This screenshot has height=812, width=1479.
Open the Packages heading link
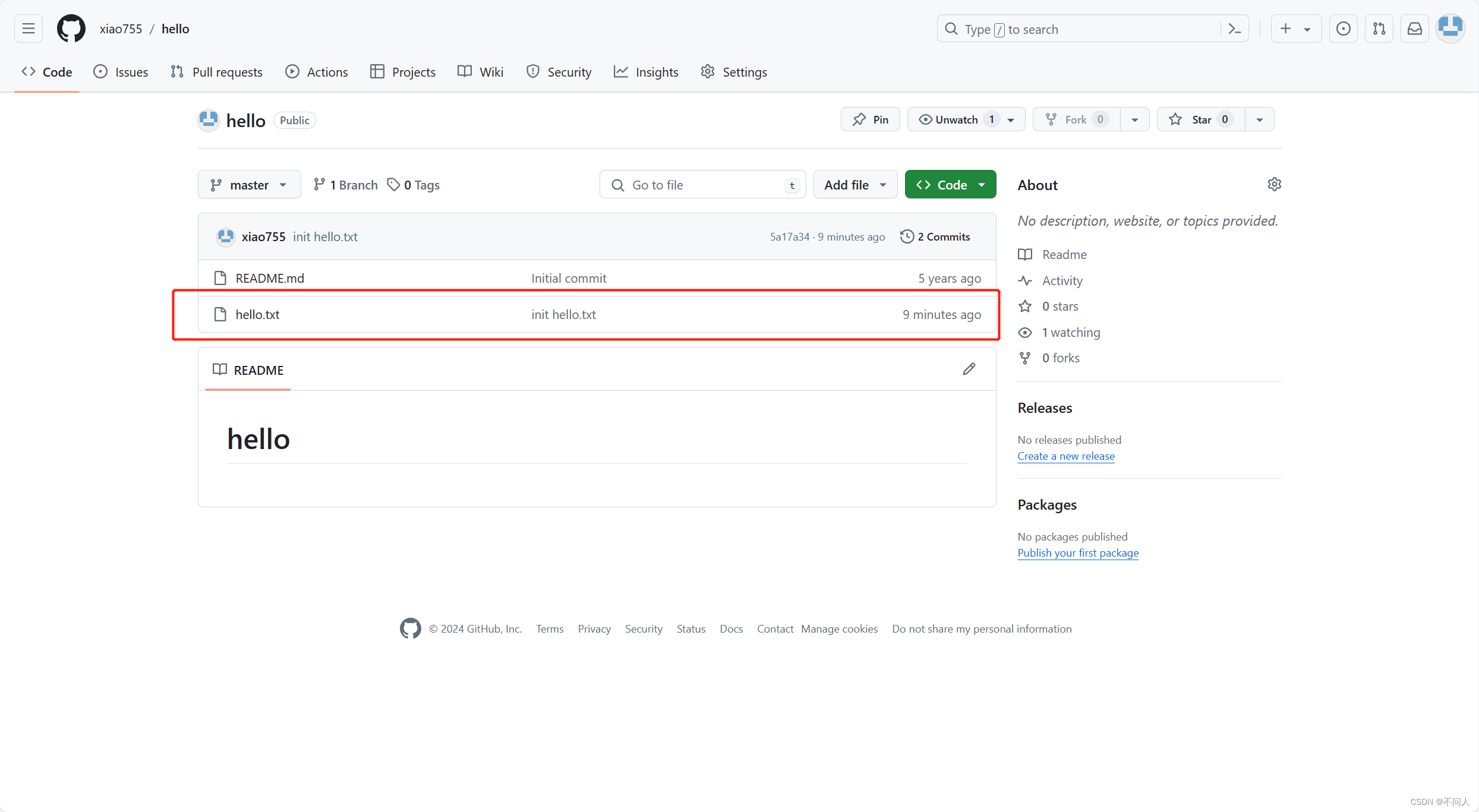pos(1047,504)
